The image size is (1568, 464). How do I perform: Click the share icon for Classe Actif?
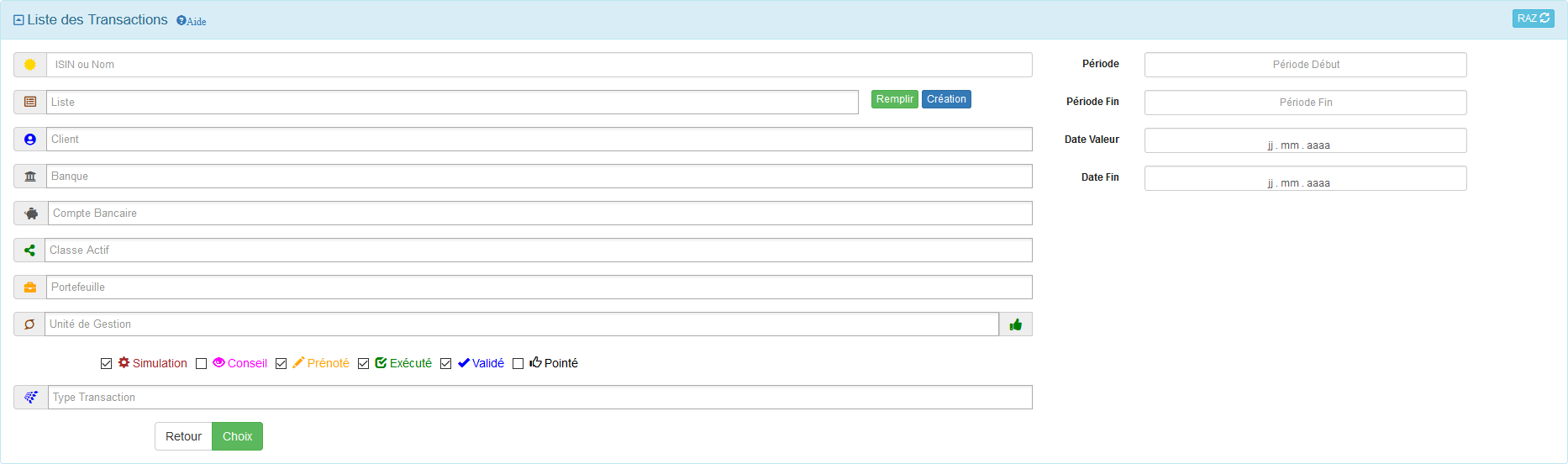(x=29, y=250)
